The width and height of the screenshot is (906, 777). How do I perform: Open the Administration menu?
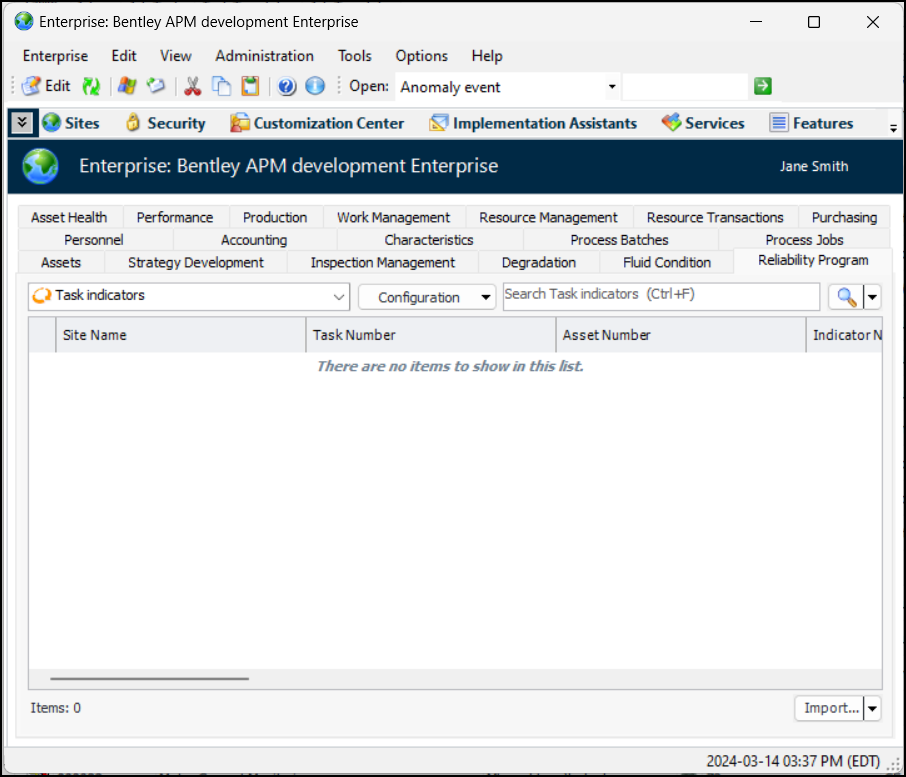pos(264,56)
